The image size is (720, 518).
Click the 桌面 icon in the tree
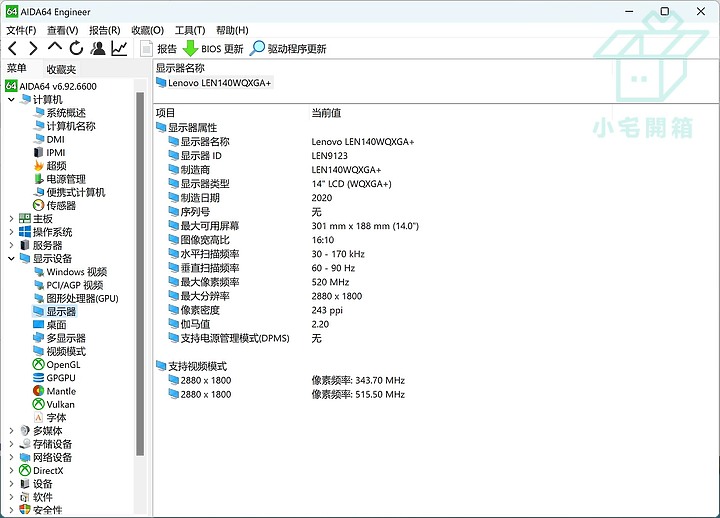coord(39,325)
